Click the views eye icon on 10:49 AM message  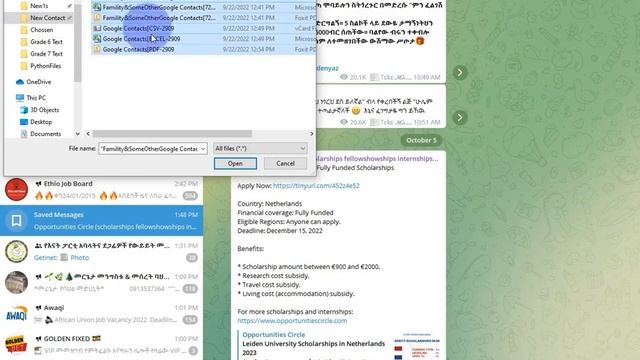[344, 77]
